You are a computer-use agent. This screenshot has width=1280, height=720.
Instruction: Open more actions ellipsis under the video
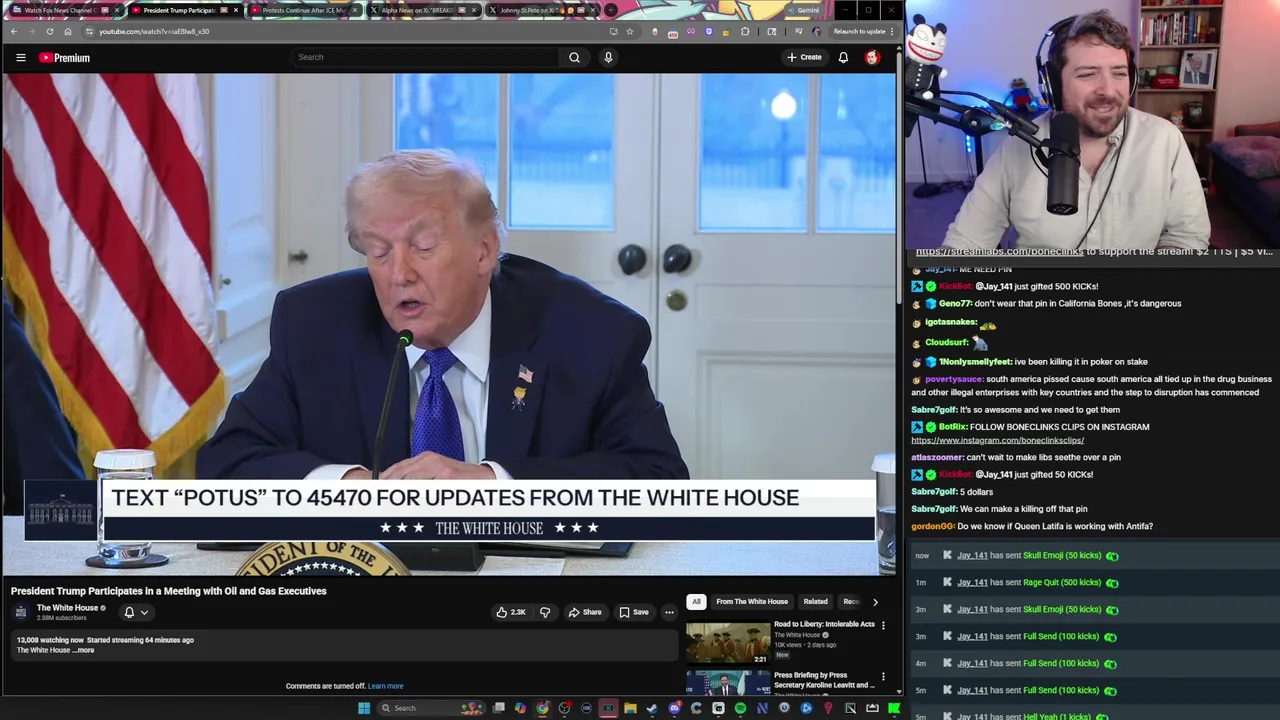(x=669, y=612)
